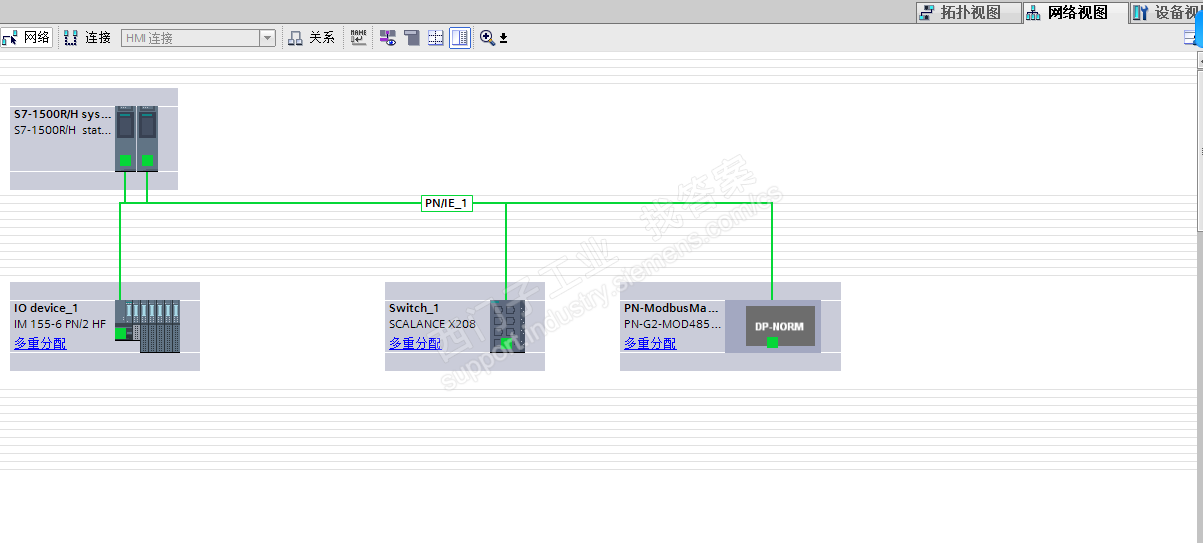Click the IO device_1 name label

[x=46, y=308]
